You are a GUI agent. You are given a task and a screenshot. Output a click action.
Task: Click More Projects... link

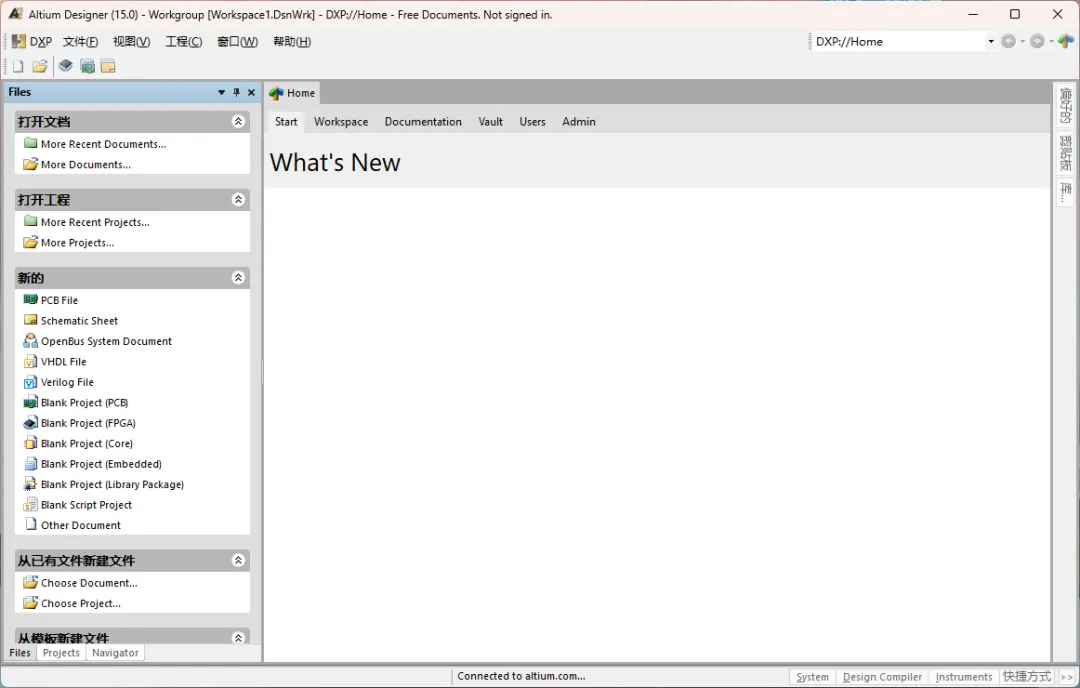[77, 243]
